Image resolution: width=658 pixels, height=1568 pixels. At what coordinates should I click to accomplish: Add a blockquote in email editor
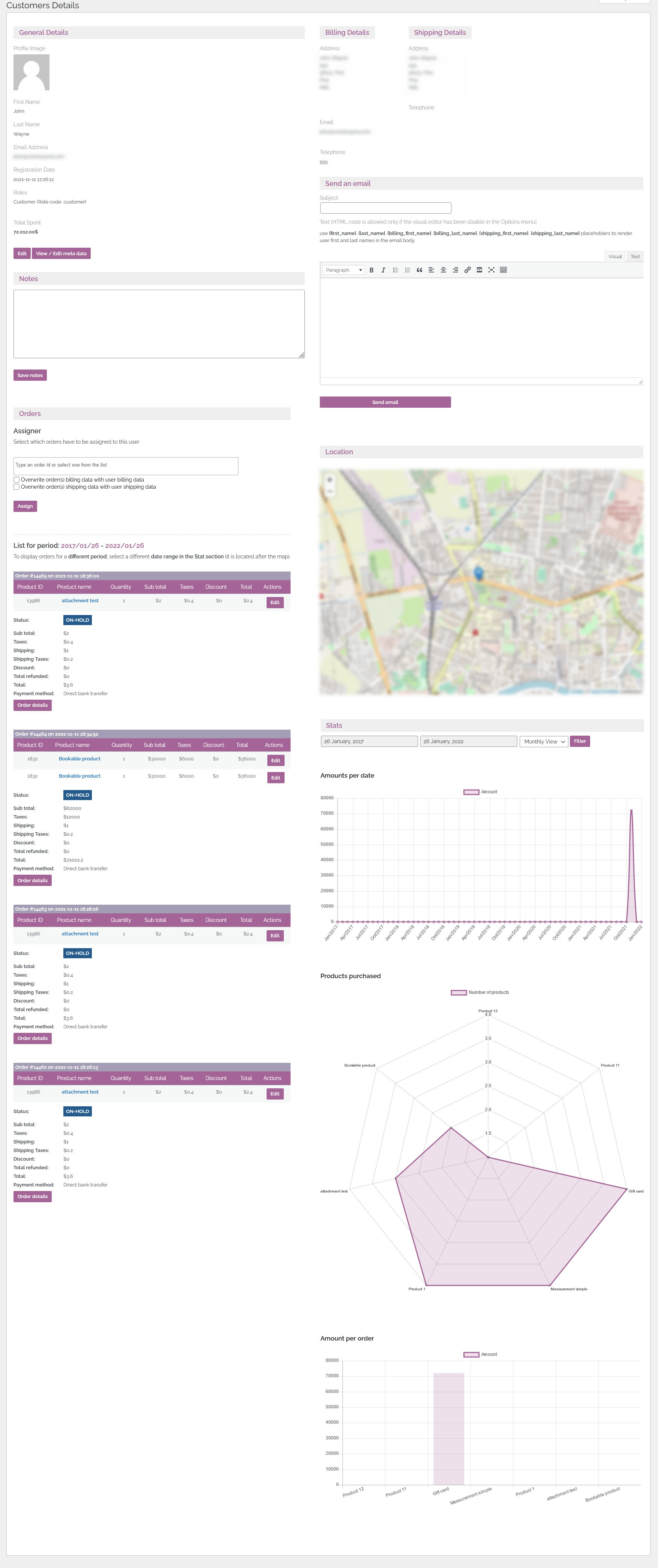pos(420,270)
